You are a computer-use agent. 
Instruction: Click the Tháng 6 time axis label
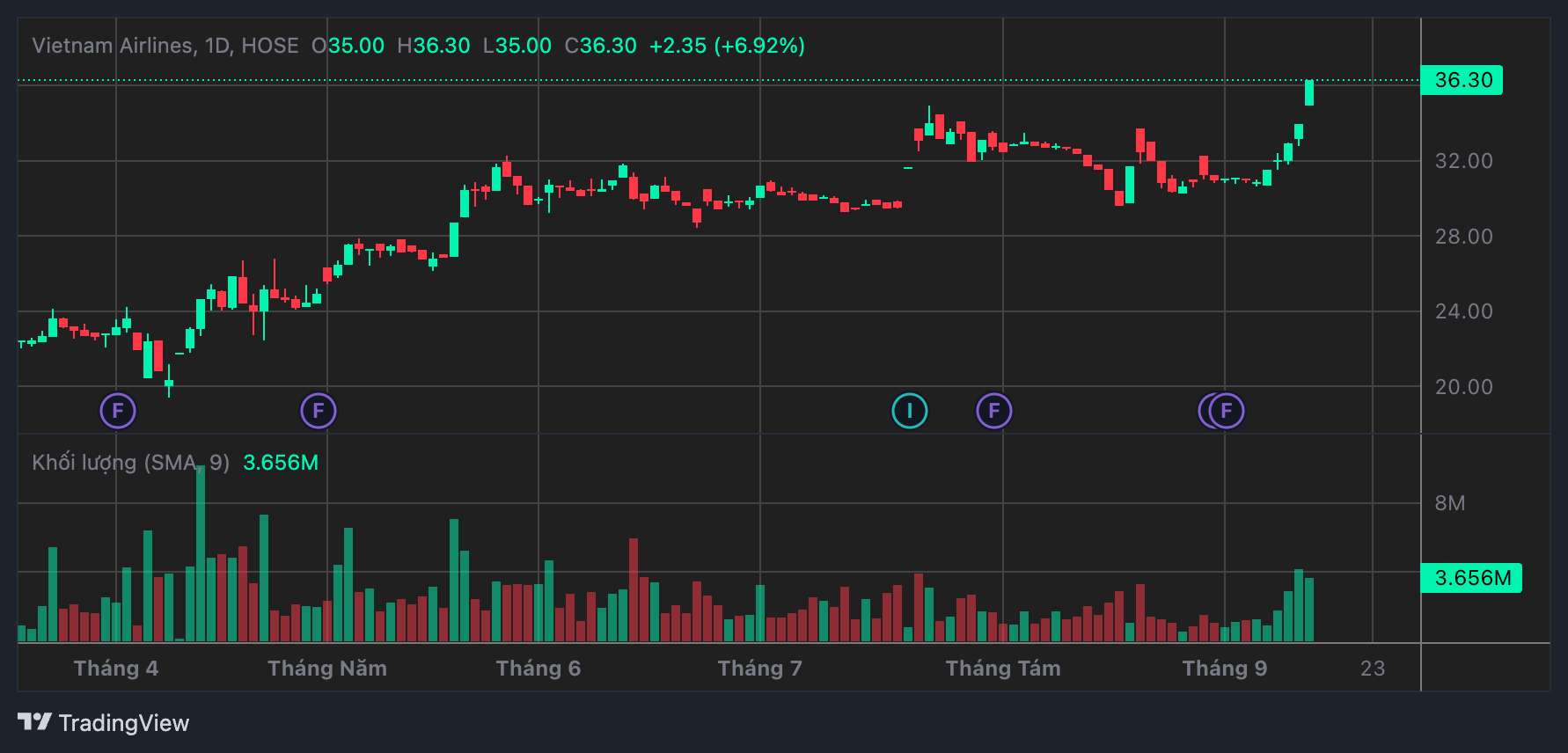click(539, 669)
